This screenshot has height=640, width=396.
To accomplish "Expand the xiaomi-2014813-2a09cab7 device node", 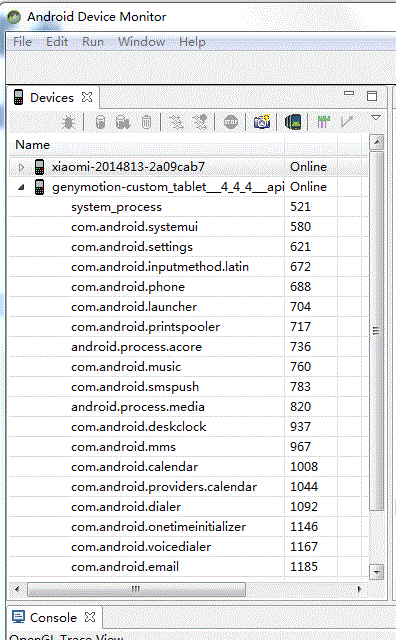I will click(22, 167).
